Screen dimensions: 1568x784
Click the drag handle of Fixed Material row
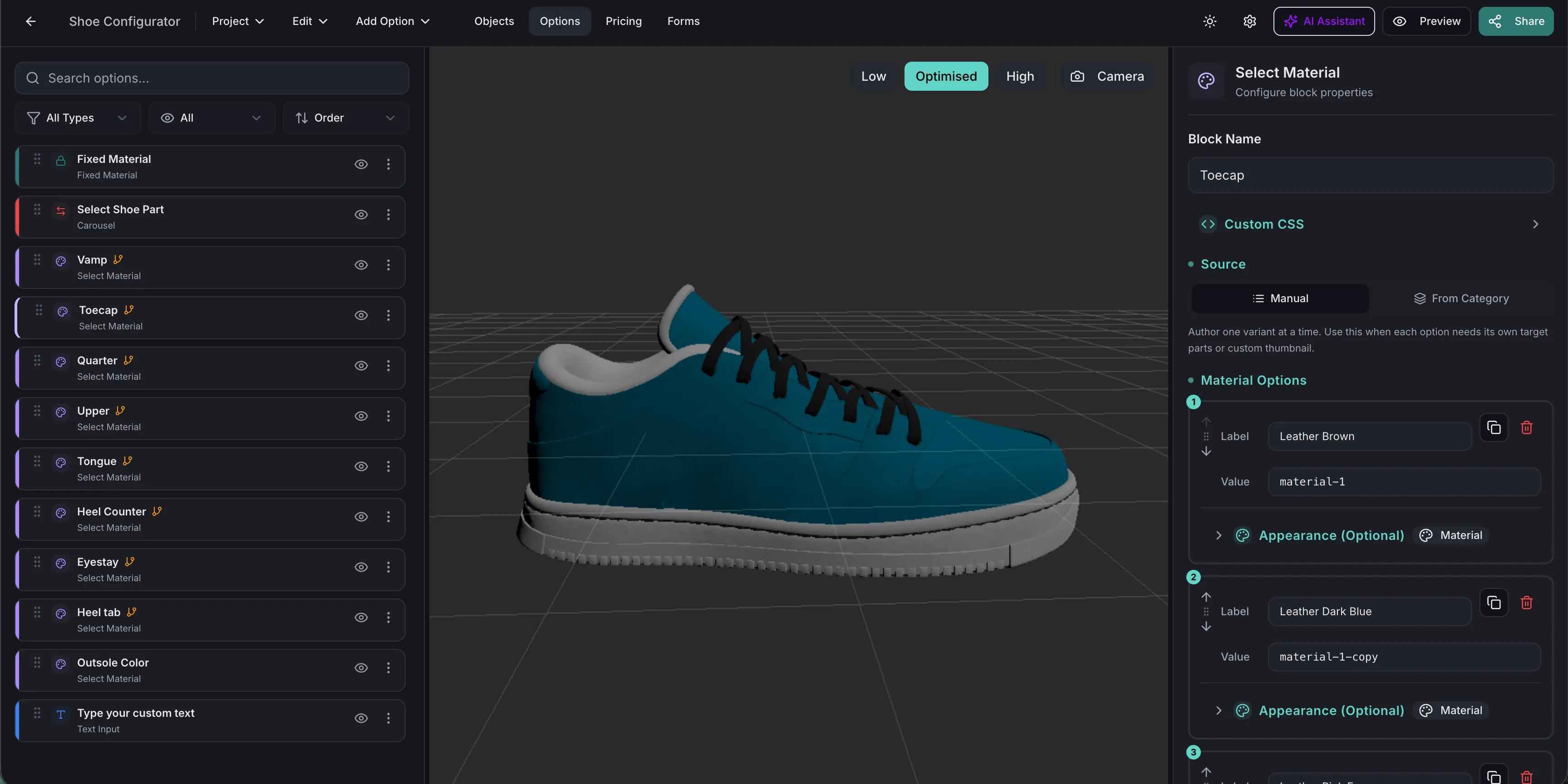(x=37, y=159)
